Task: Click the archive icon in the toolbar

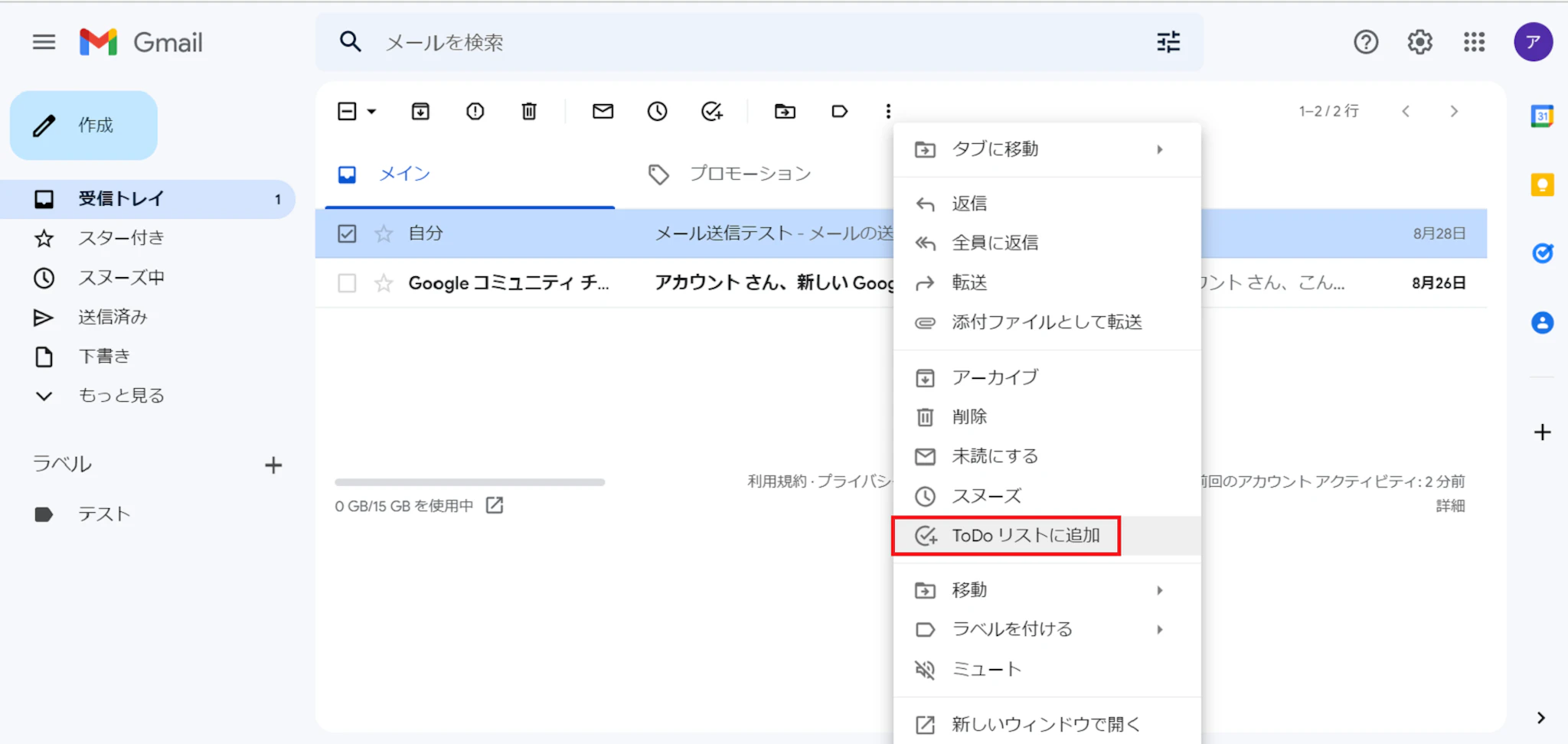Action: click(x=420, y=112)
